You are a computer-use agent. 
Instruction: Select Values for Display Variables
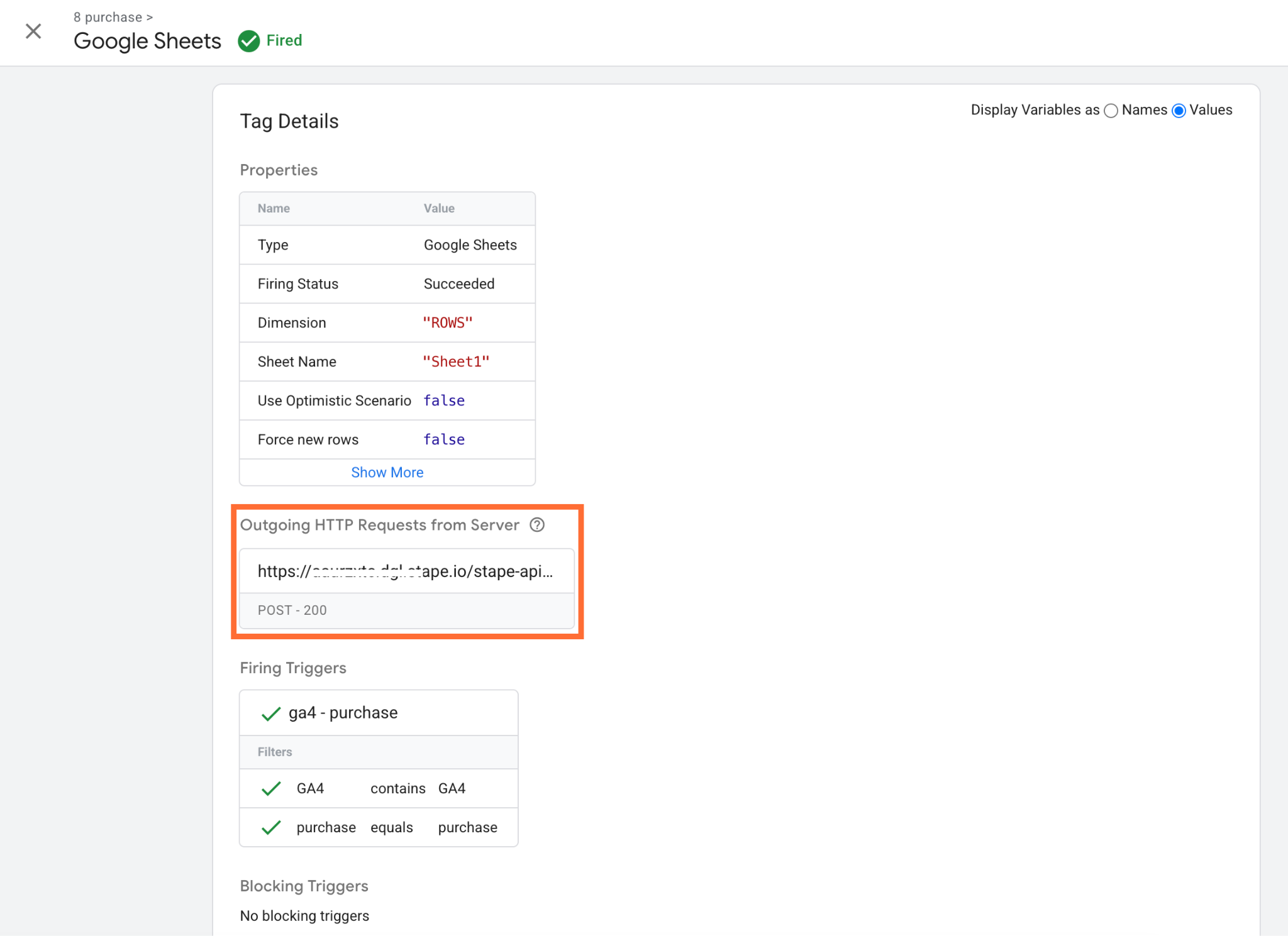click(1179, 111)
